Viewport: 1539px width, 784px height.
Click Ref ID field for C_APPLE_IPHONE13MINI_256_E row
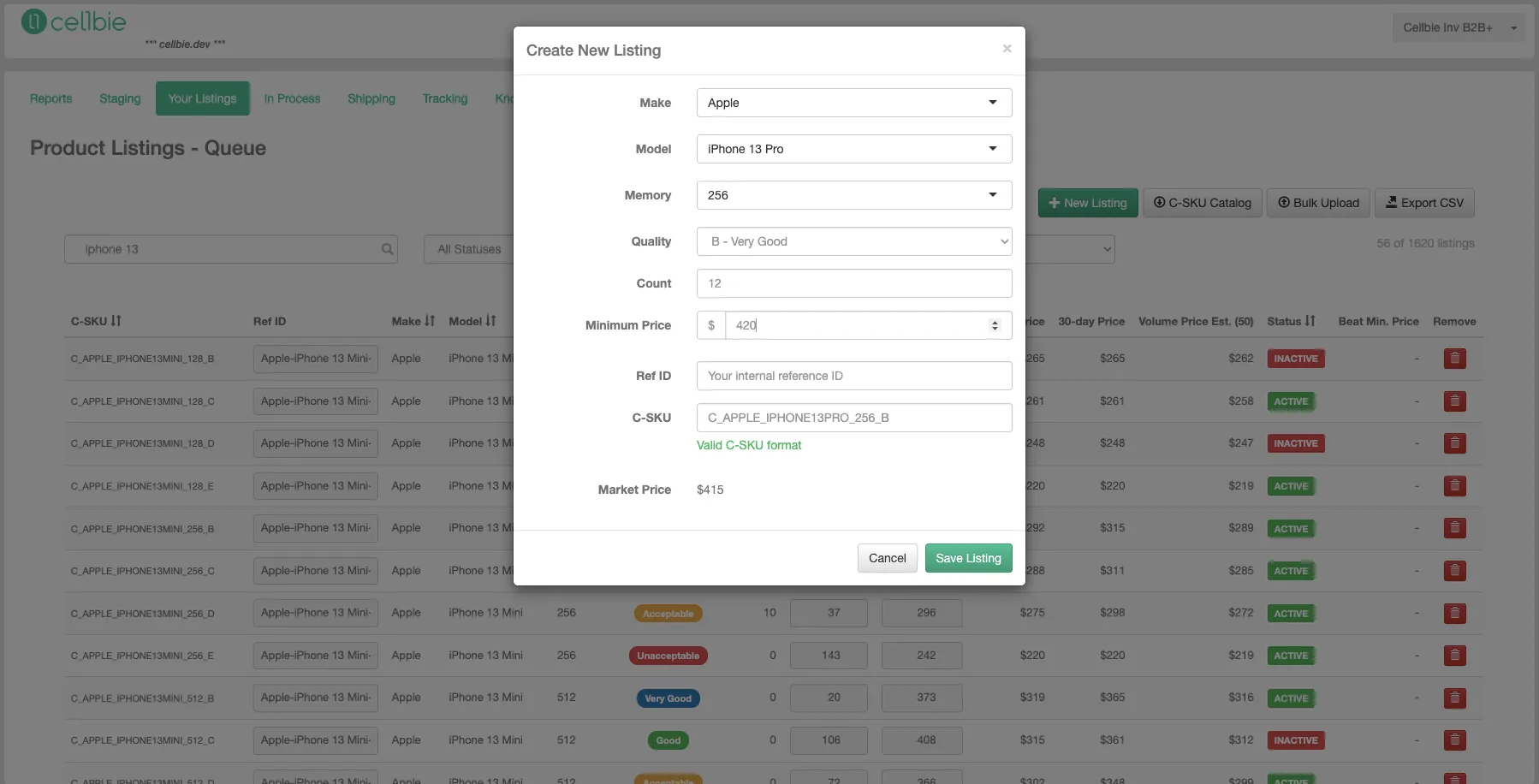(316, 656)
